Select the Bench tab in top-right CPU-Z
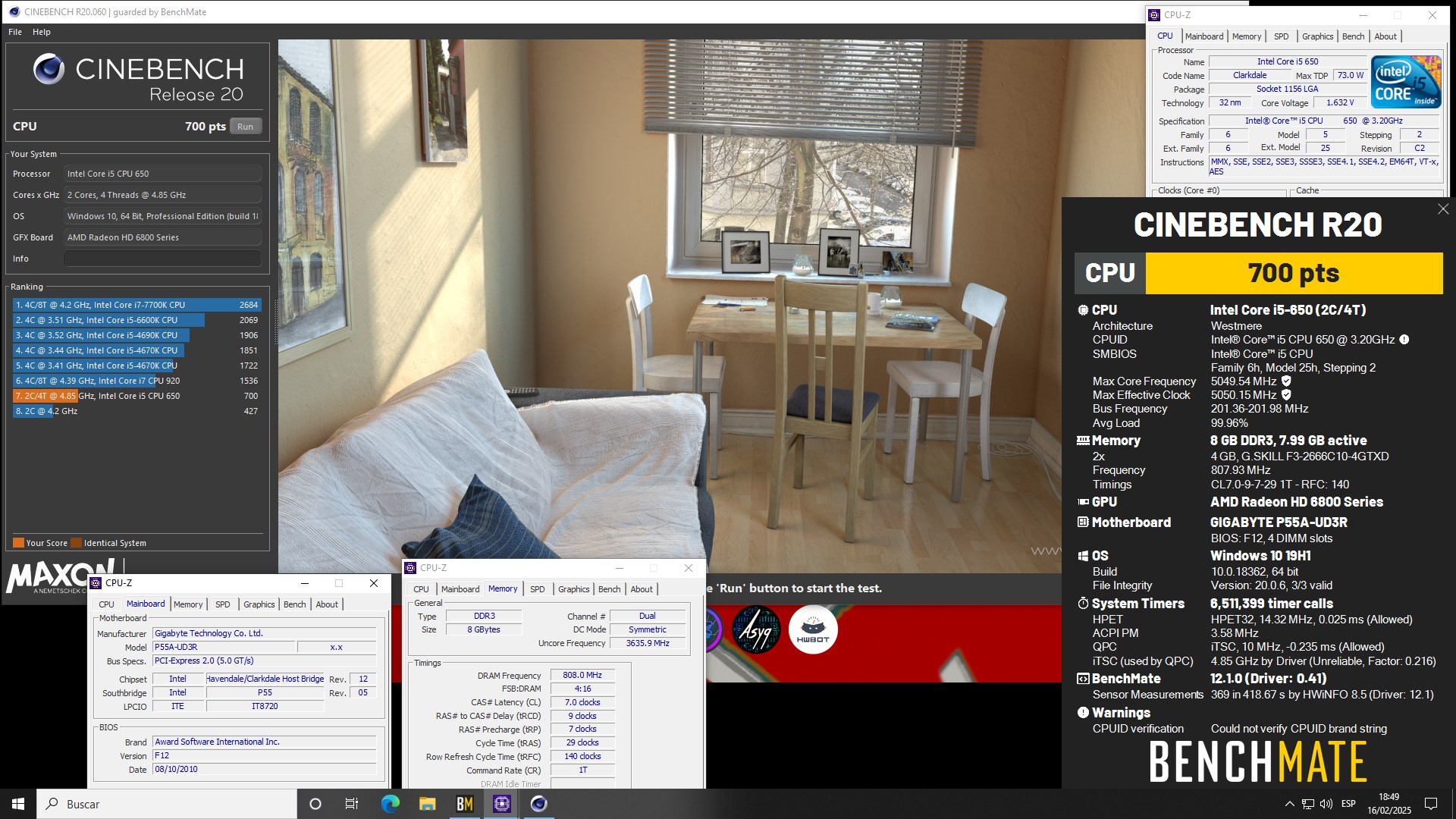 [x=1353, y=36]
